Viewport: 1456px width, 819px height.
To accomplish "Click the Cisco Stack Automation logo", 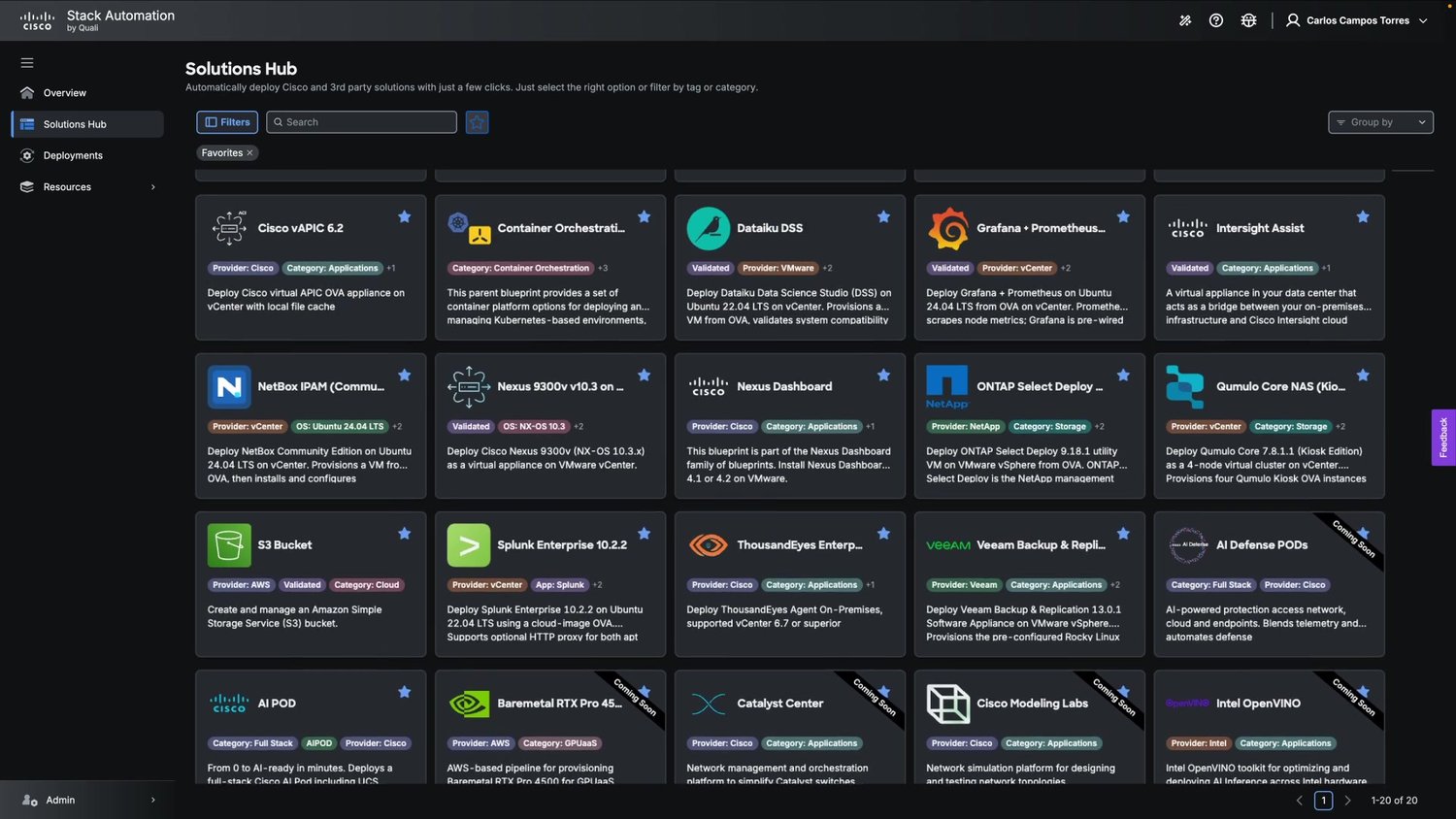I will [37, 20].
